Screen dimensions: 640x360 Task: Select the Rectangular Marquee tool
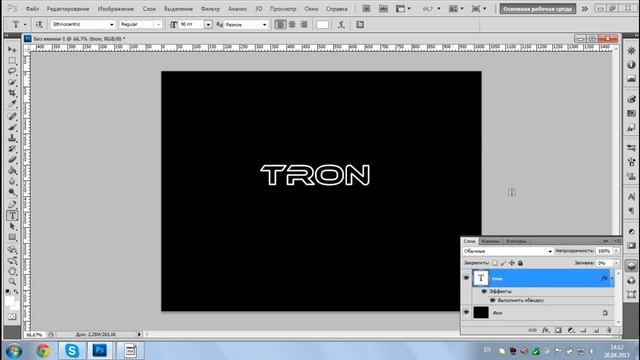[12, 61]
